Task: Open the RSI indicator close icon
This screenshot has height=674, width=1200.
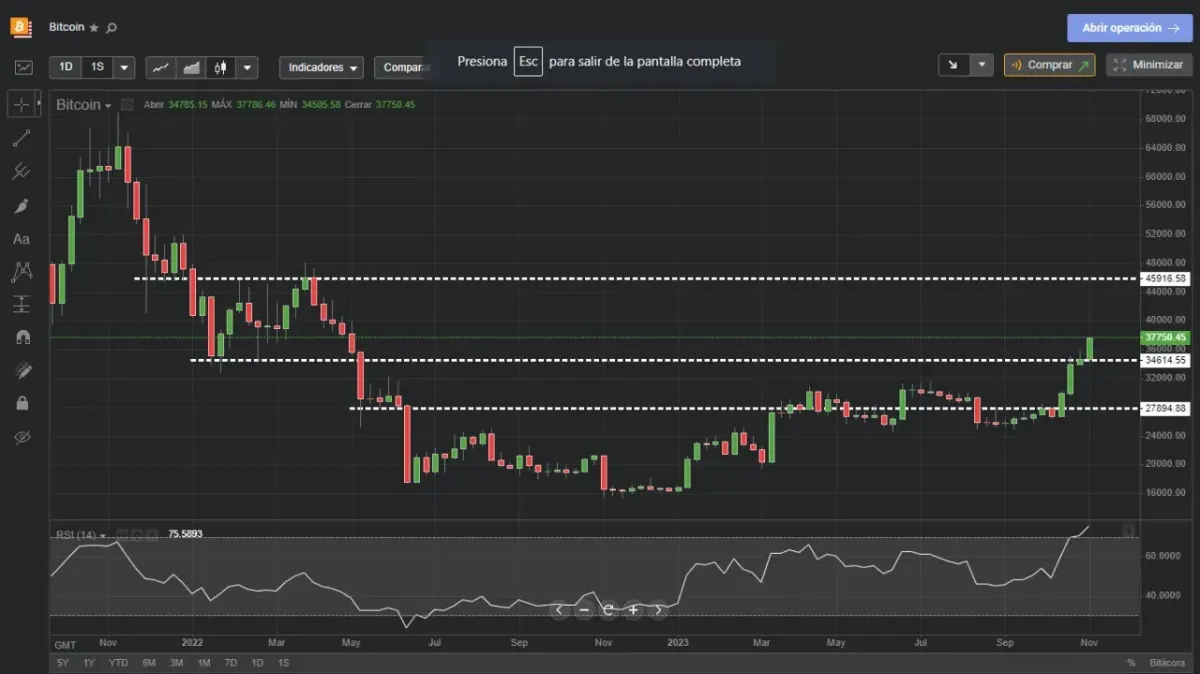Action: click(x=153, y=535)
